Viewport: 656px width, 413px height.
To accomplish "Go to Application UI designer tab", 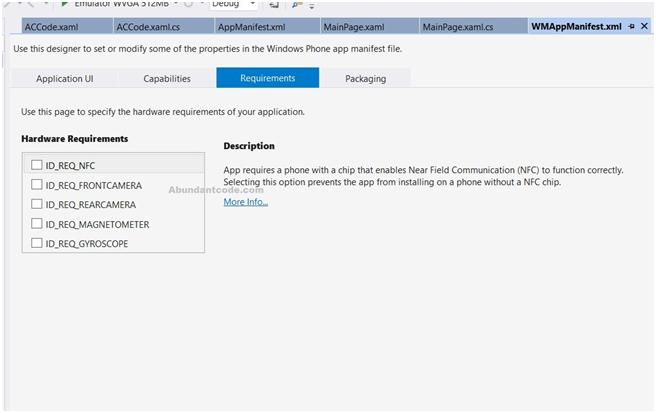I will pyautogui.click(x=64, y=79).
